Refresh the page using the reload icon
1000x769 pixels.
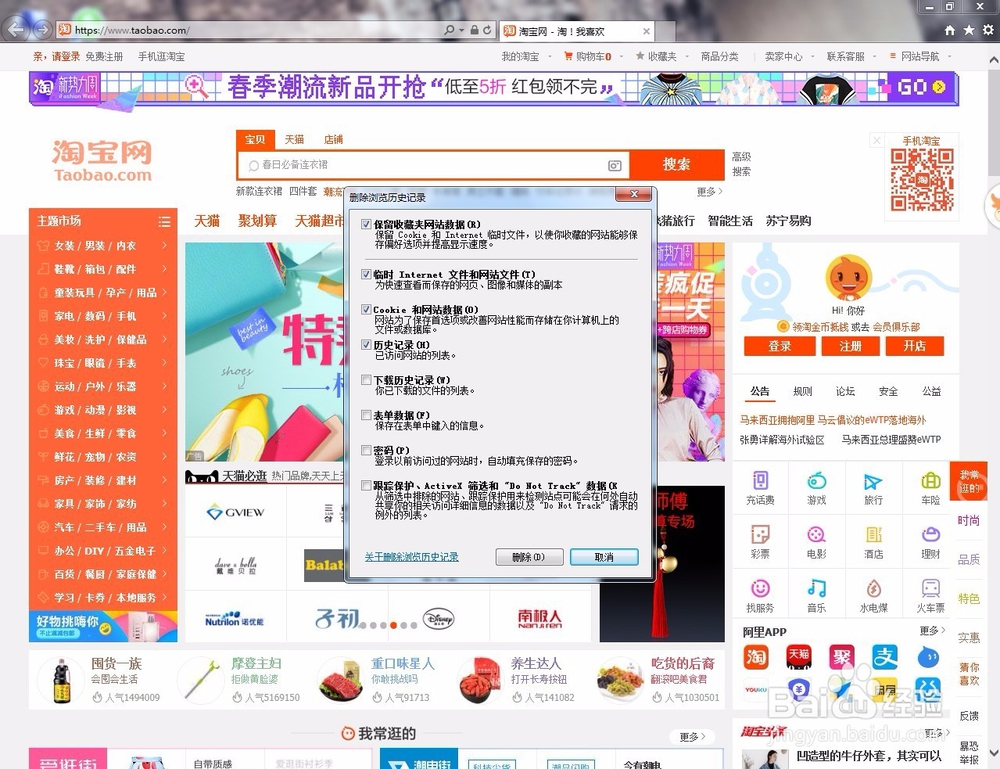[487, 30]
